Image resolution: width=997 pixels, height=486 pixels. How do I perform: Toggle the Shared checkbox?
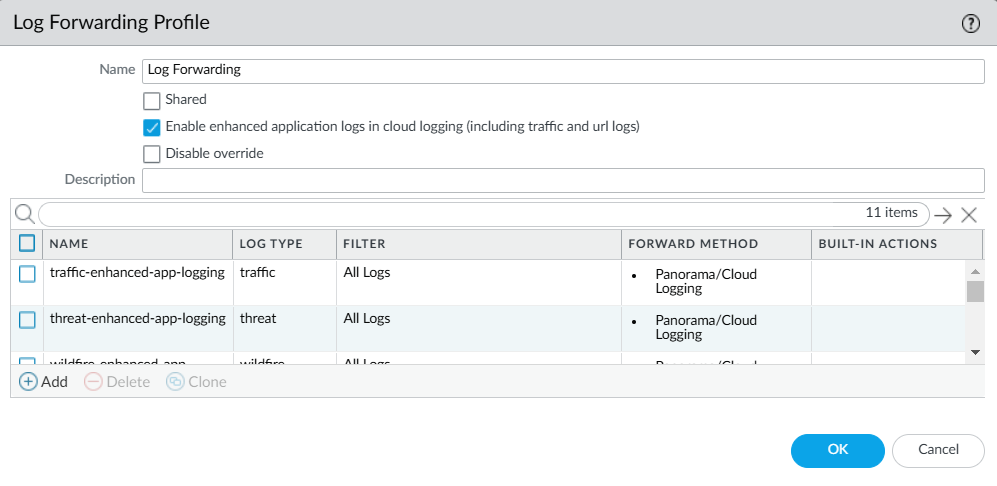(152, 100)
